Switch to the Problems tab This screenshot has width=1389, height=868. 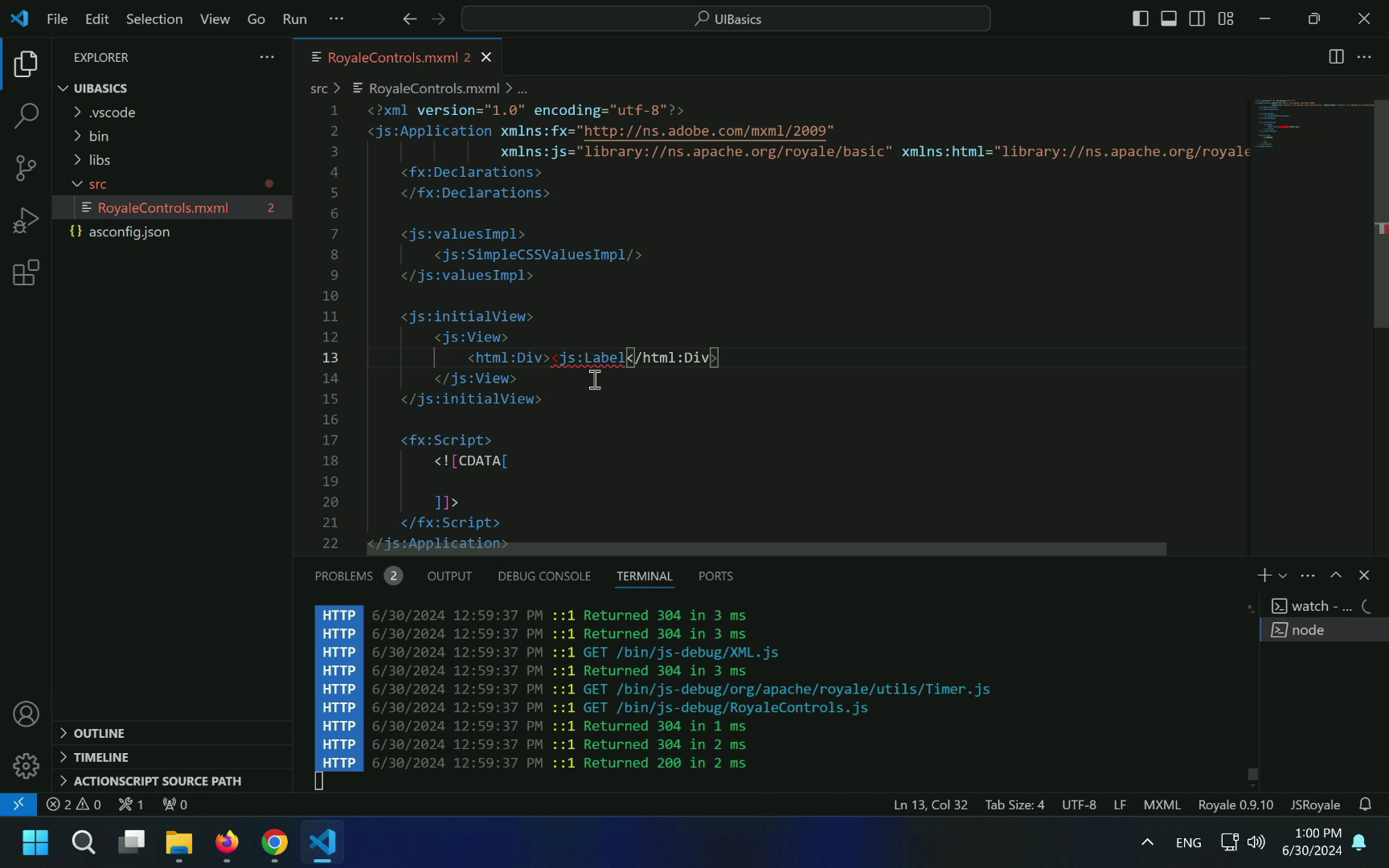(x=358, y=576)
